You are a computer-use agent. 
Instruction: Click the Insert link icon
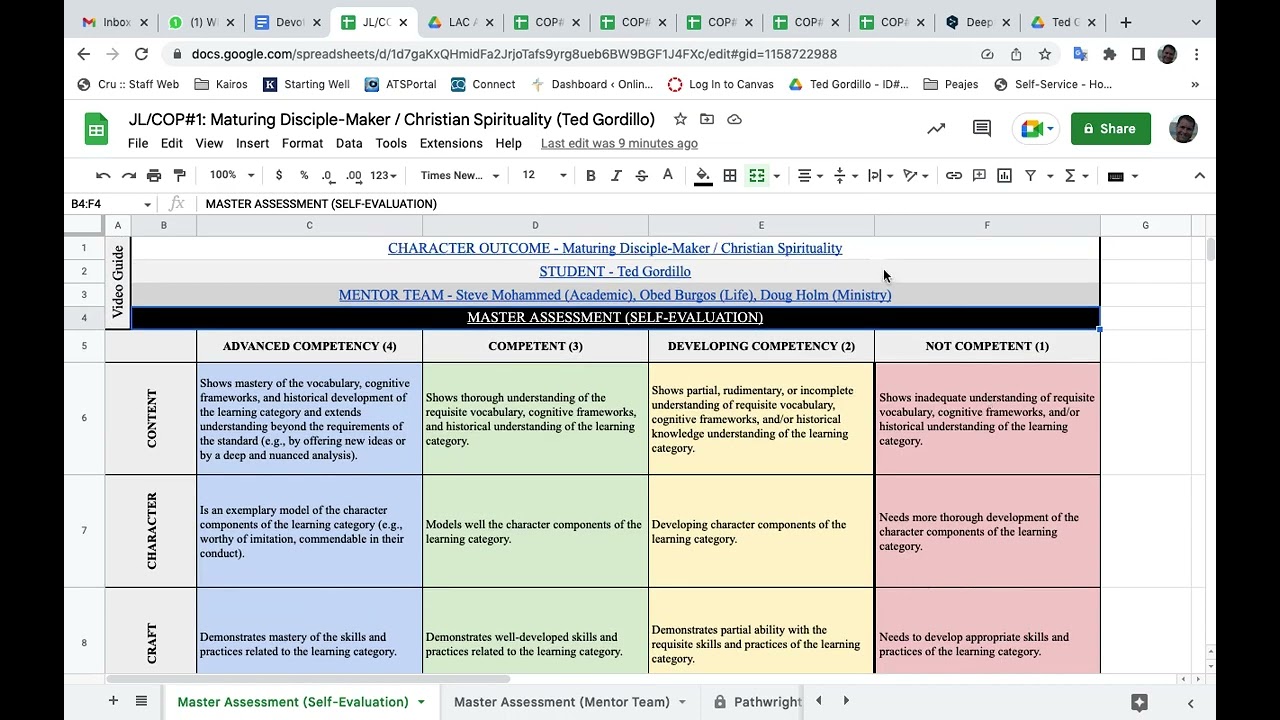click(954, 176)
